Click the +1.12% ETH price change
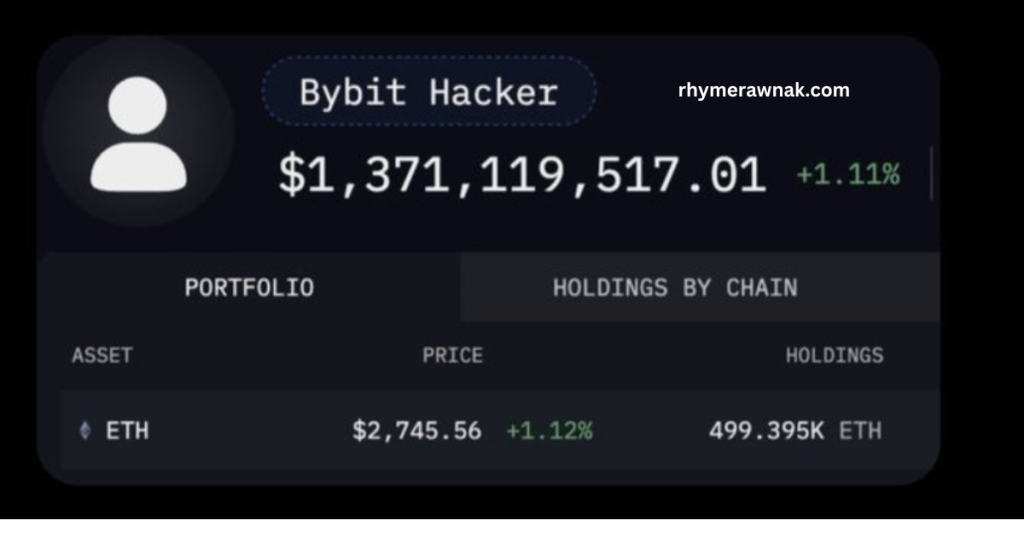This screenshot has width=1024, height=538. (x=549, y=430)
